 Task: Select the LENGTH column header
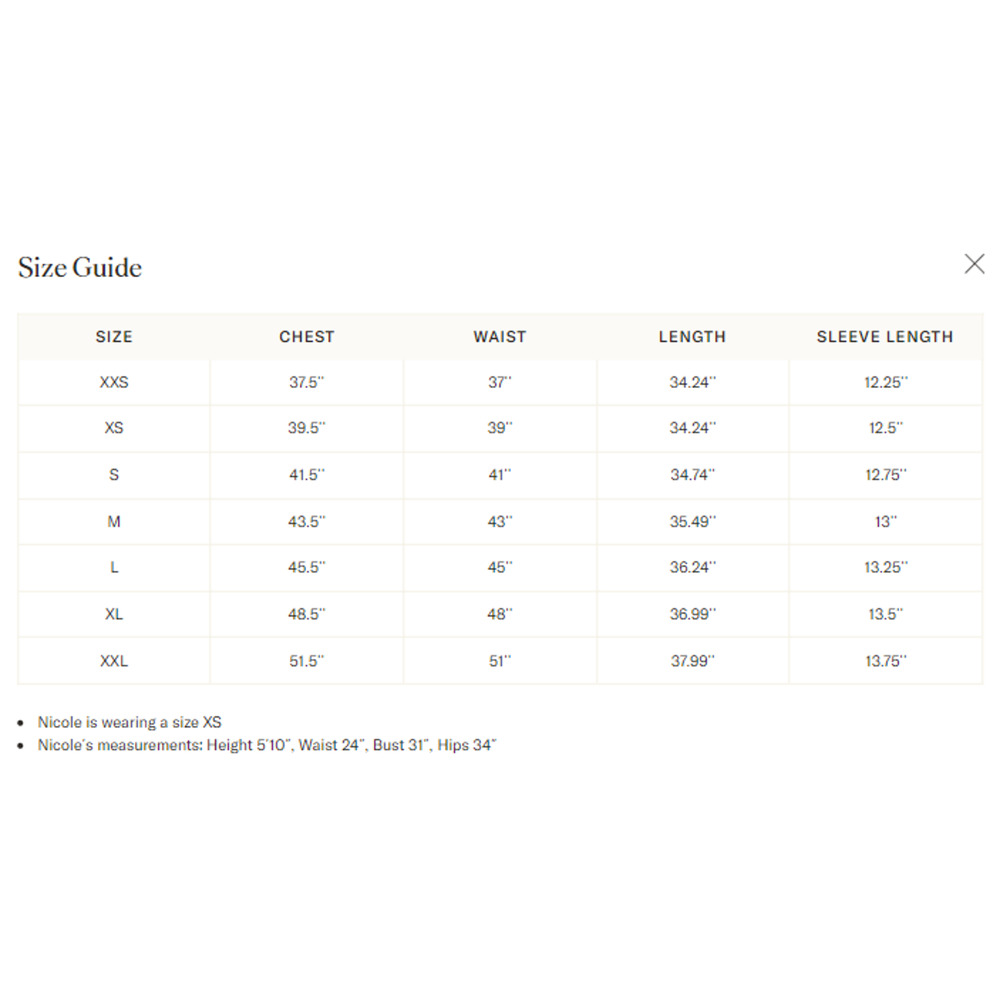click(x=693, y=337)
